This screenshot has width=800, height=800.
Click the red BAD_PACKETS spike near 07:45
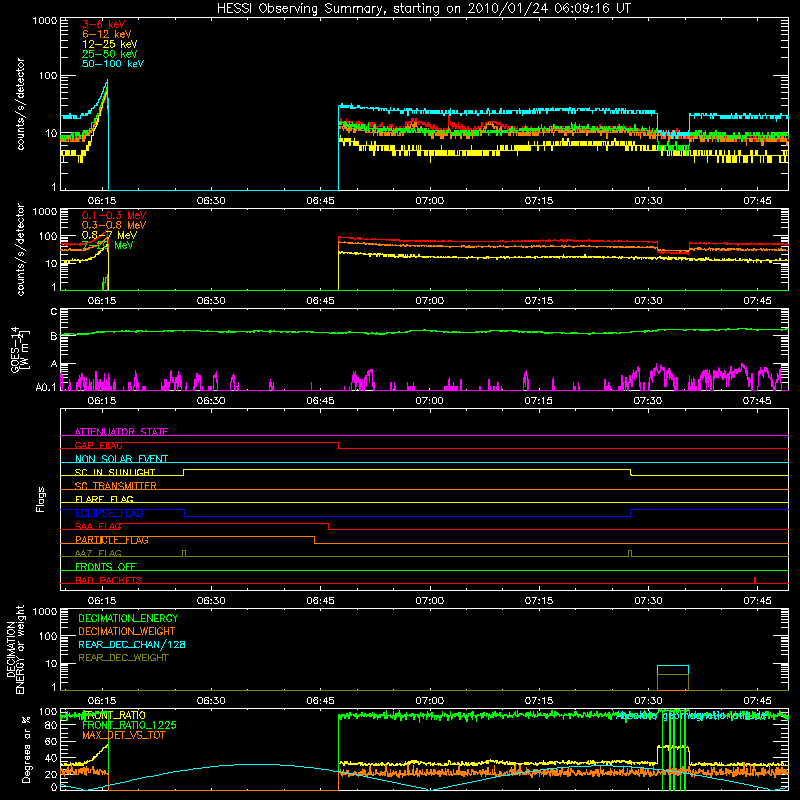[755, 580]
